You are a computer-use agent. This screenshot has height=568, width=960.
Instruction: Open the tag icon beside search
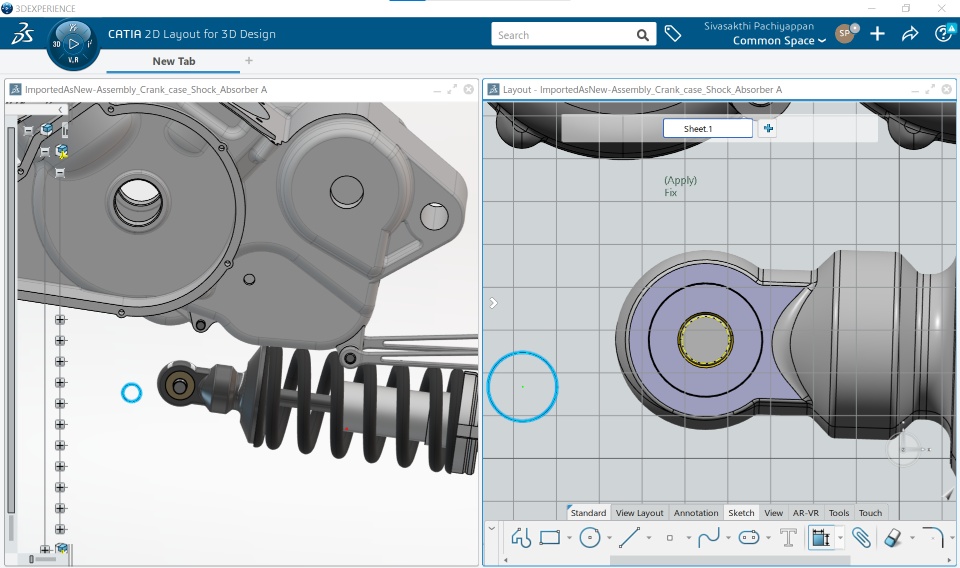click(673, 34)
